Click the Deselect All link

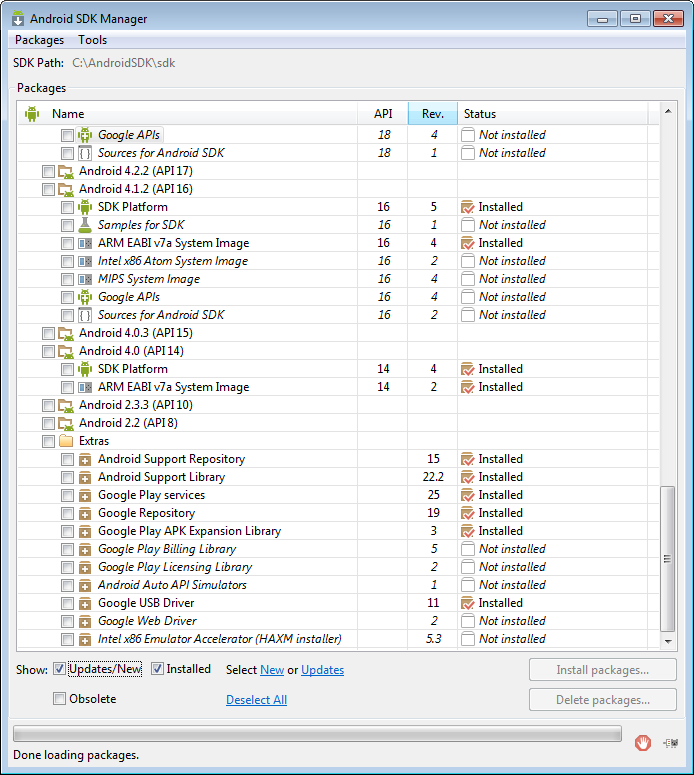pyautogui.click(x=257, y=700)
